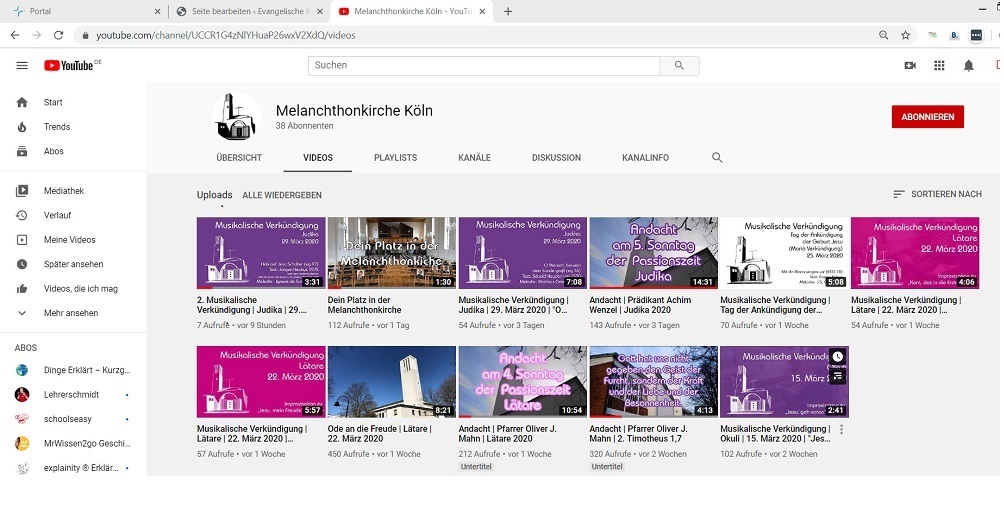Switch to the Portal browser tab
Screen dimensions: 1004x524
point(86,12)
